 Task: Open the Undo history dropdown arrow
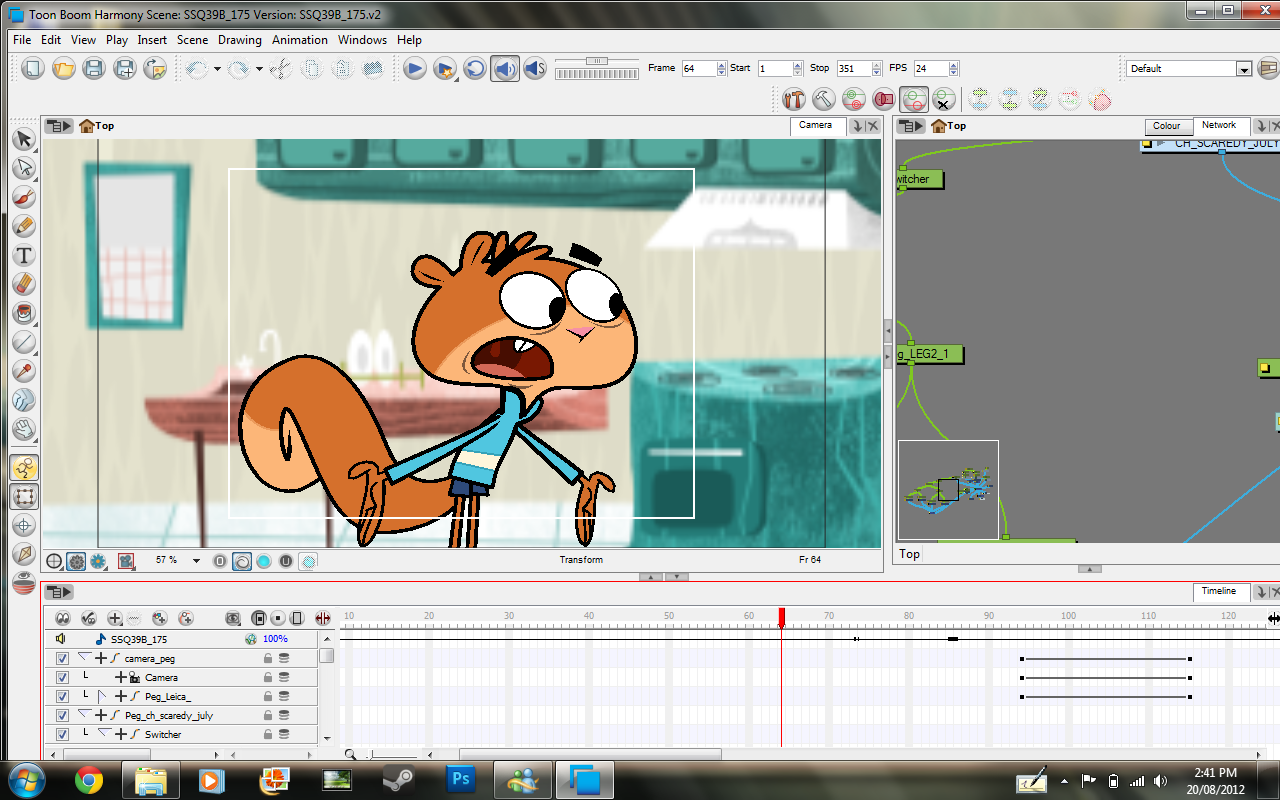tap(217, 69)
